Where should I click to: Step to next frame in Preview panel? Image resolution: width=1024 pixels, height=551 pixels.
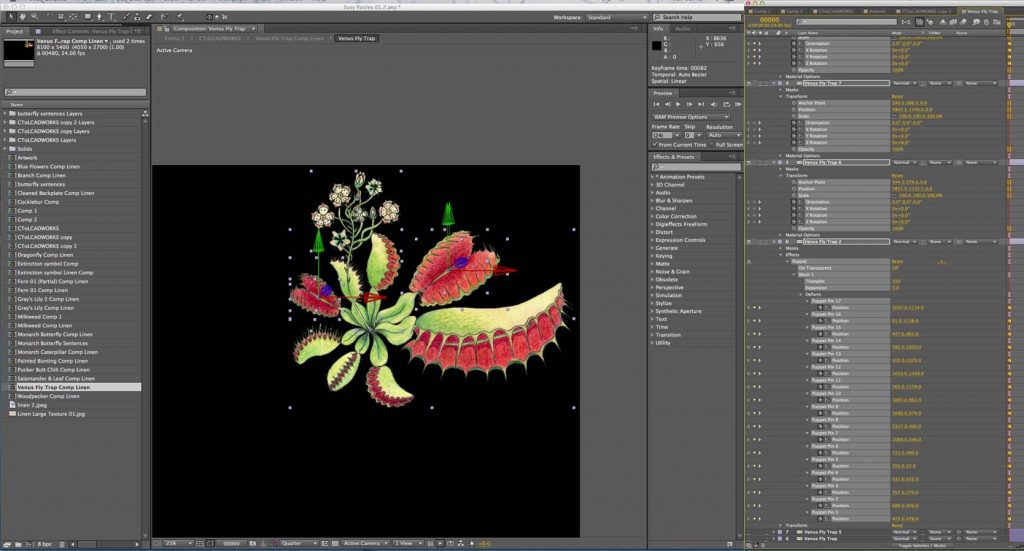pyautogui.click(x=690, y=104)
